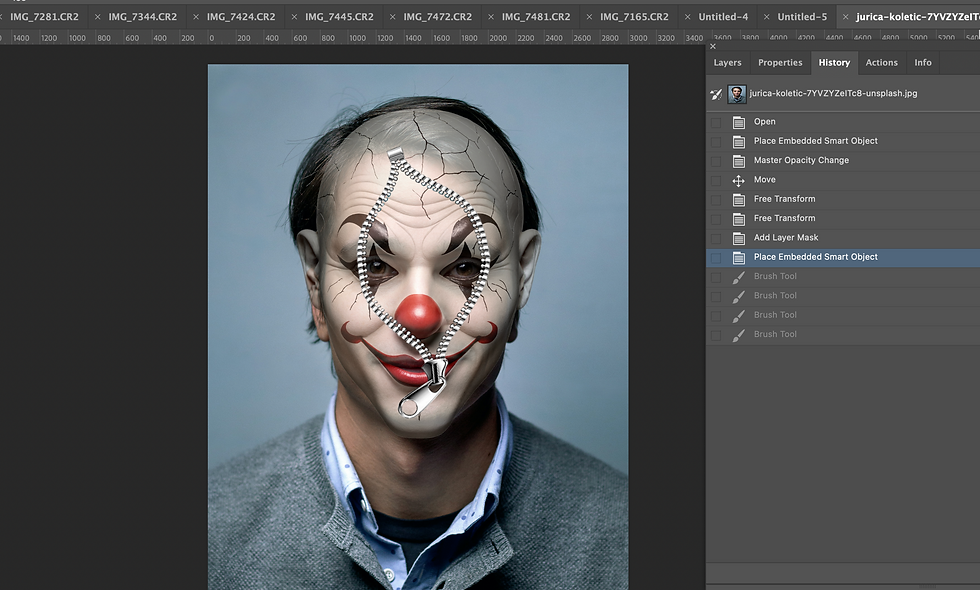The width and height of the screenshot is (980, 590).
Task: Switch to the IMG_7472.CR2 document tab
Action: coord(438,17)
